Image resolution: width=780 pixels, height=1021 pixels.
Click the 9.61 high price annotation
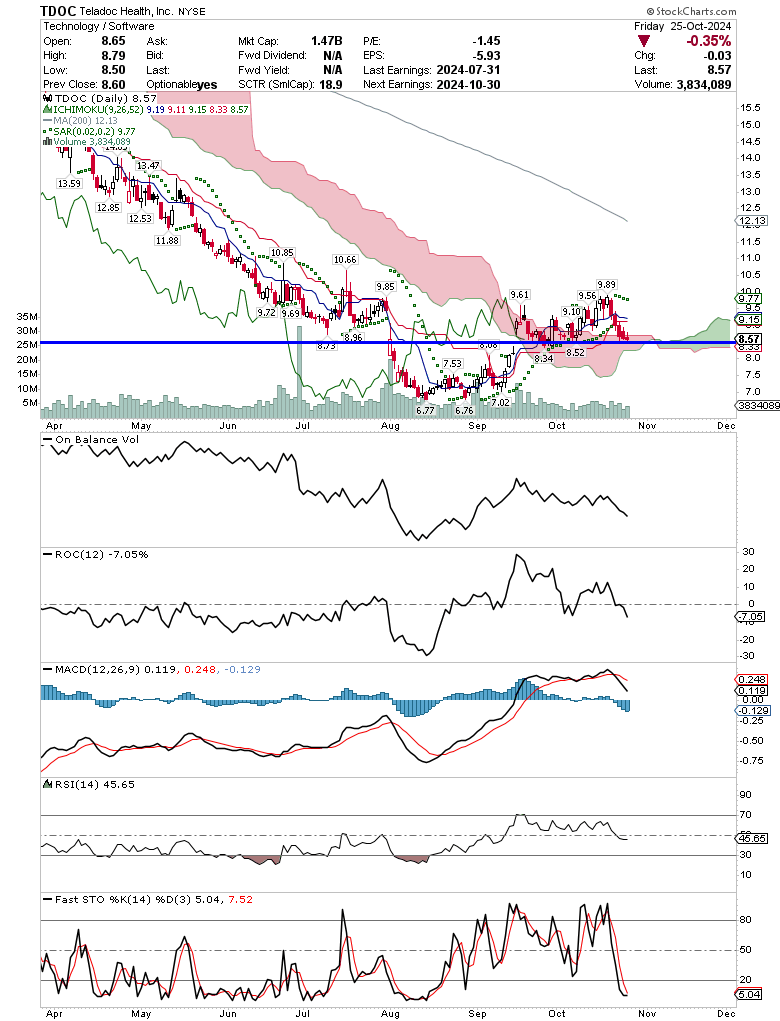[520, 294]
